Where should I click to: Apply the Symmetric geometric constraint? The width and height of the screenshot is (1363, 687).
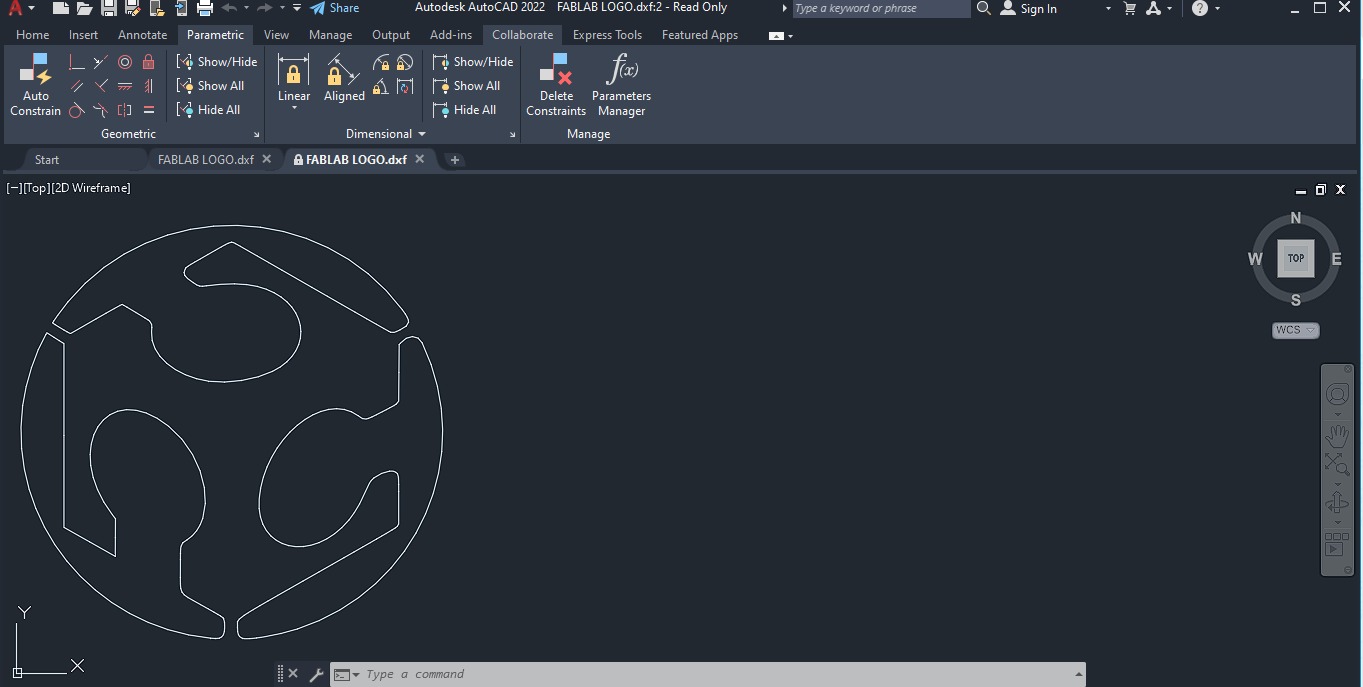[124, 110]
